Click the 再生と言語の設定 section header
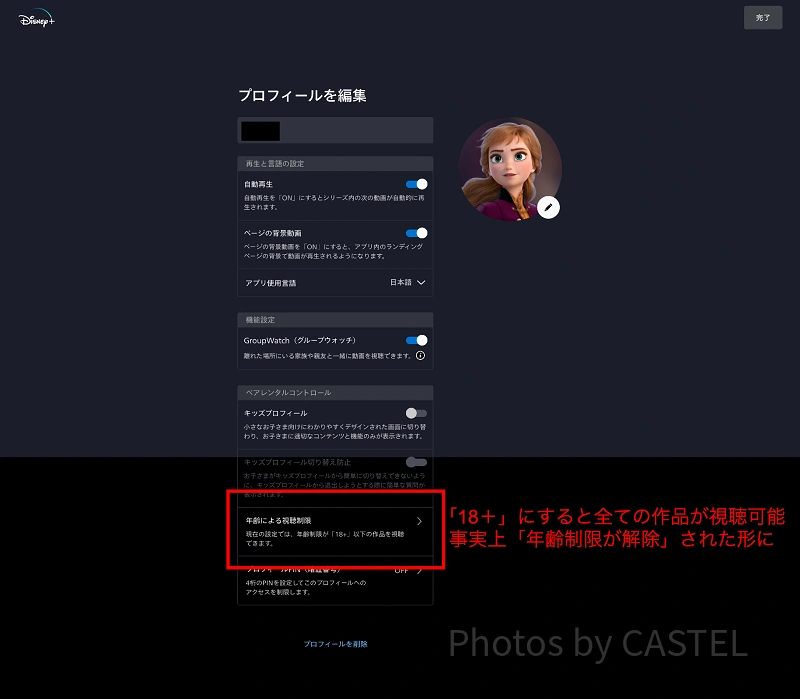This screenshot has height=699, width=800. pyautogui.click(x=275, y=163)
